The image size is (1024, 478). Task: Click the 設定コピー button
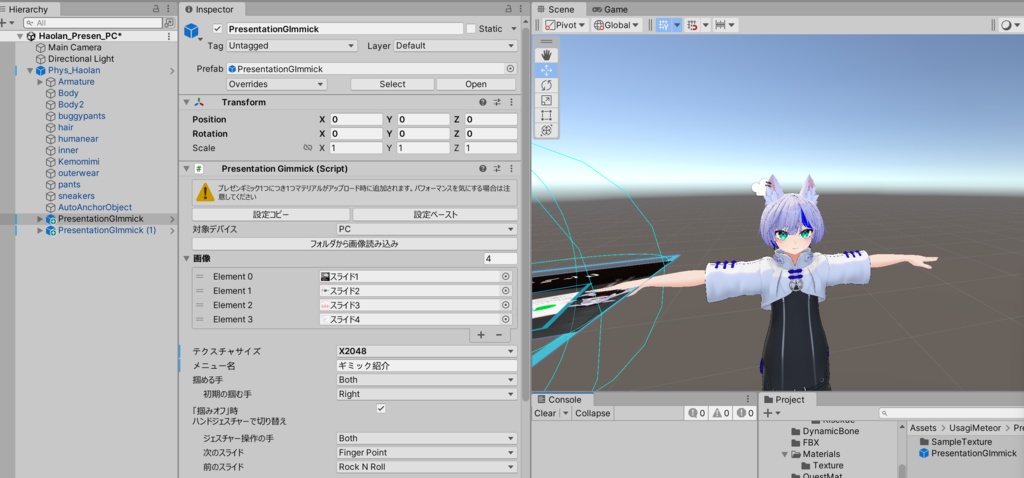271,215
